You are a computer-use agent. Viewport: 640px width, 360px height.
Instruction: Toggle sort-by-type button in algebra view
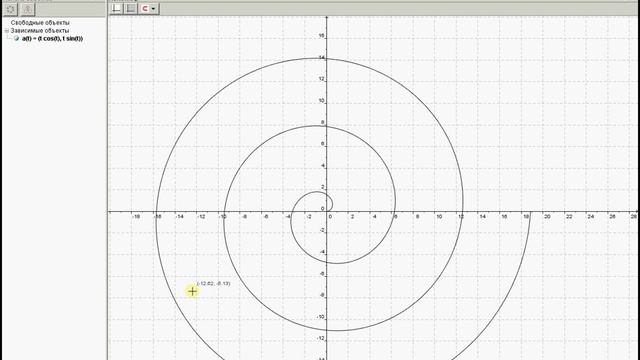[x=27, y=9]
